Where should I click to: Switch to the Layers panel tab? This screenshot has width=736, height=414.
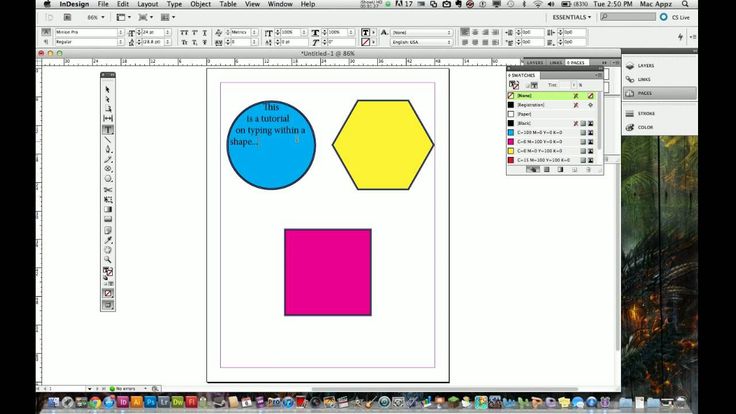click(x=535, y=62)
